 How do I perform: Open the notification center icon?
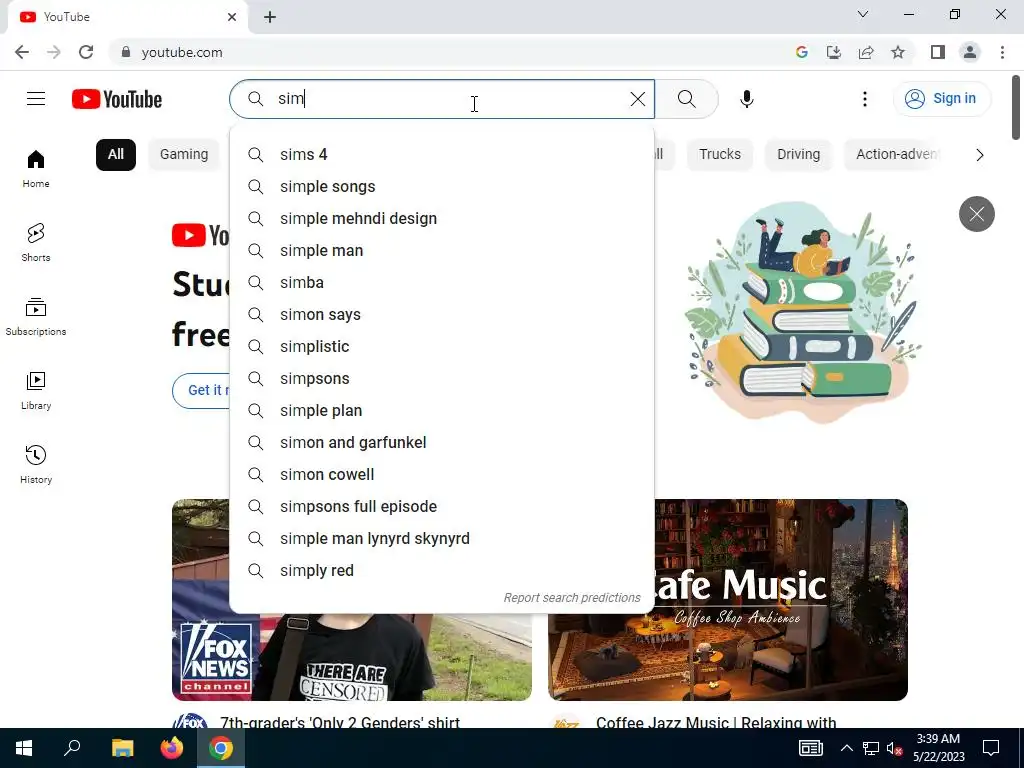coord(991,748)
